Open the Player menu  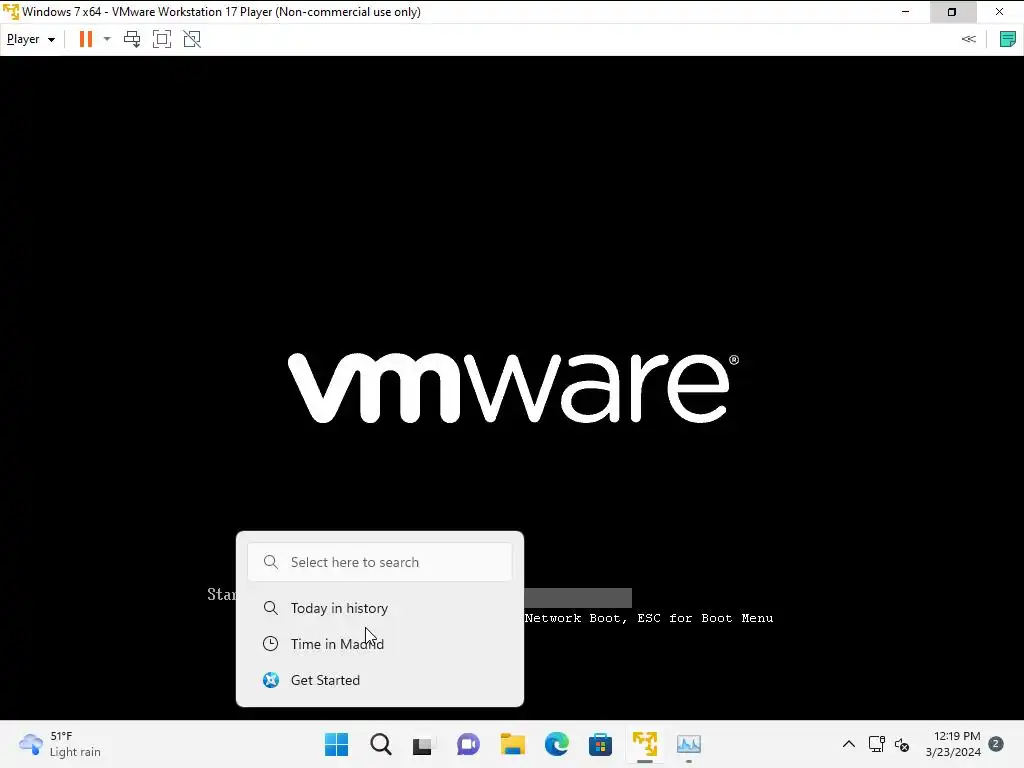pos(31,39)
